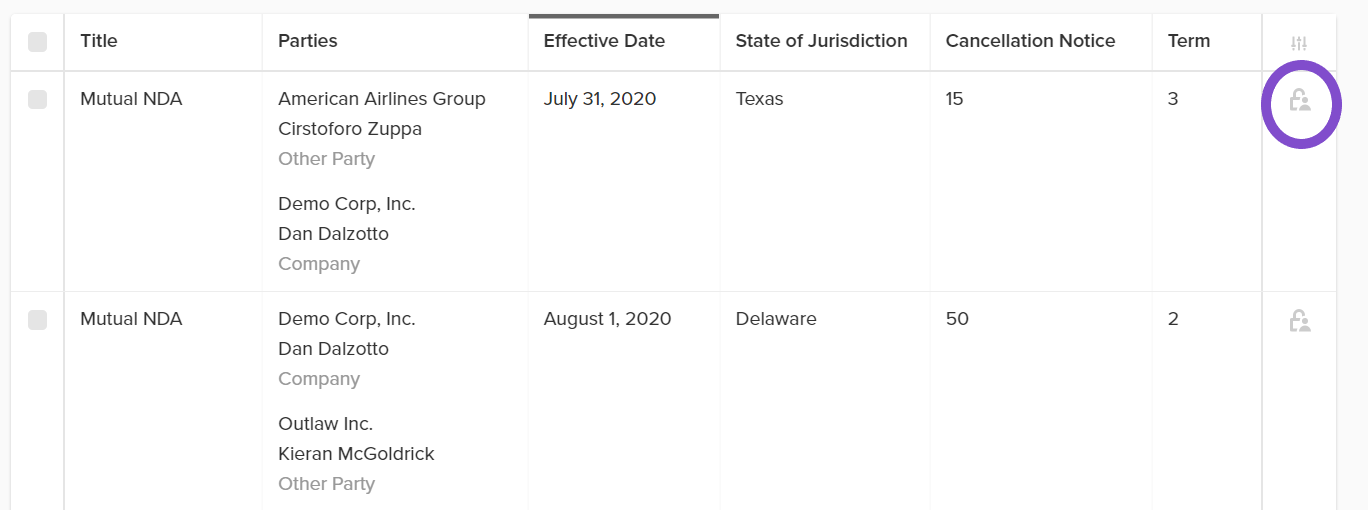Select the Outlaw Inc. party entry
This screenshot has width=1368, height=510.
325,424
